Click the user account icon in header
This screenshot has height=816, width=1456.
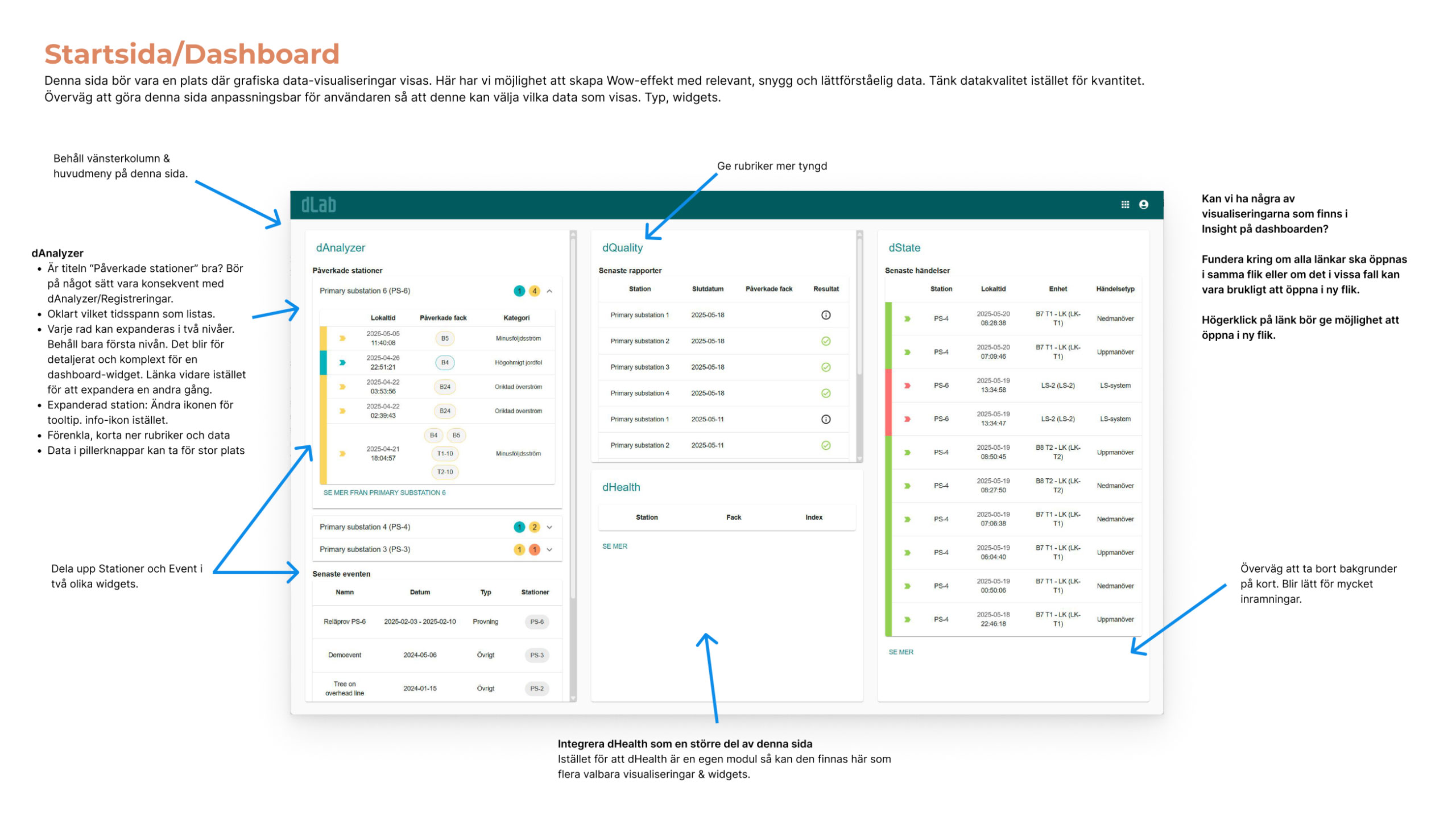(x=1143, y=205)
